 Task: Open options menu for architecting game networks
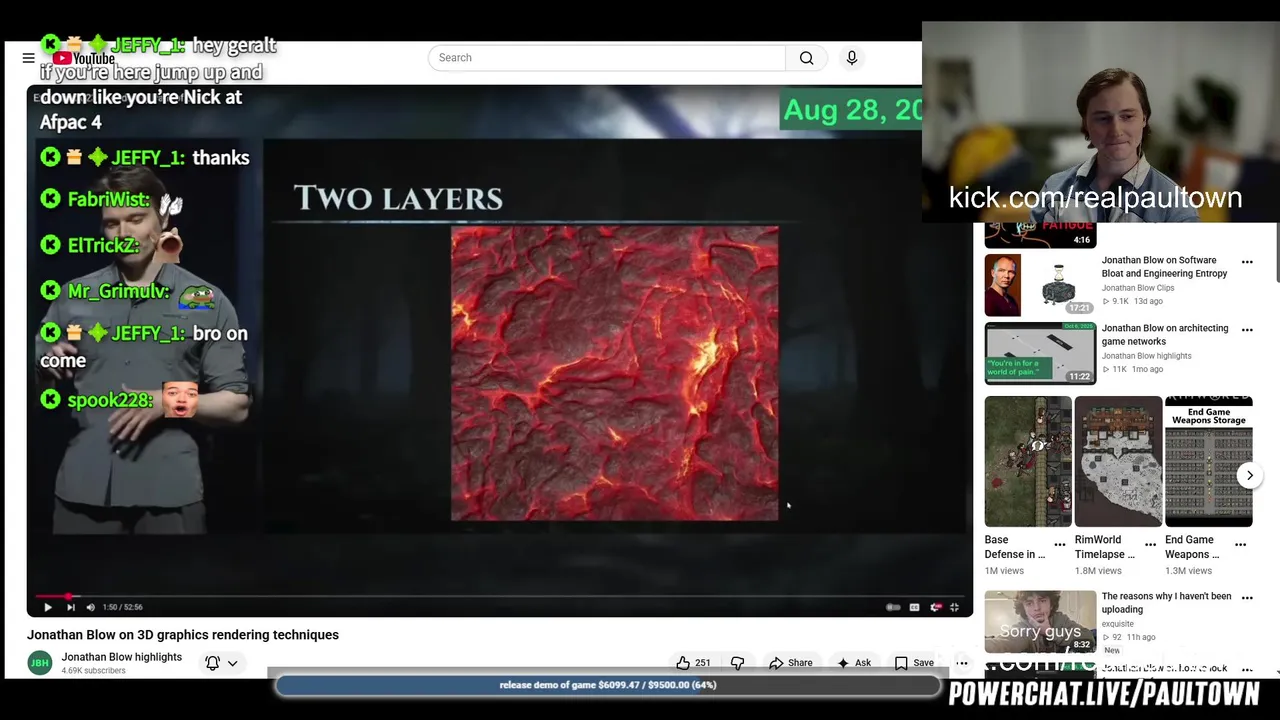[x=1247, y=330]
